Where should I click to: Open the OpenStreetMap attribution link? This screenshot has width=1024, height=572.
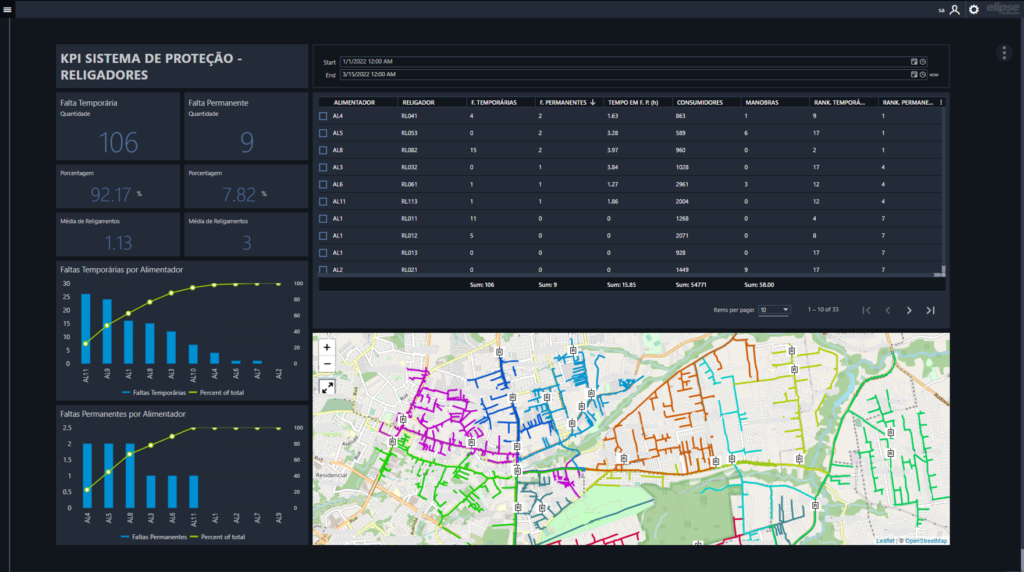pyautogui.click(x=926, y=541)
